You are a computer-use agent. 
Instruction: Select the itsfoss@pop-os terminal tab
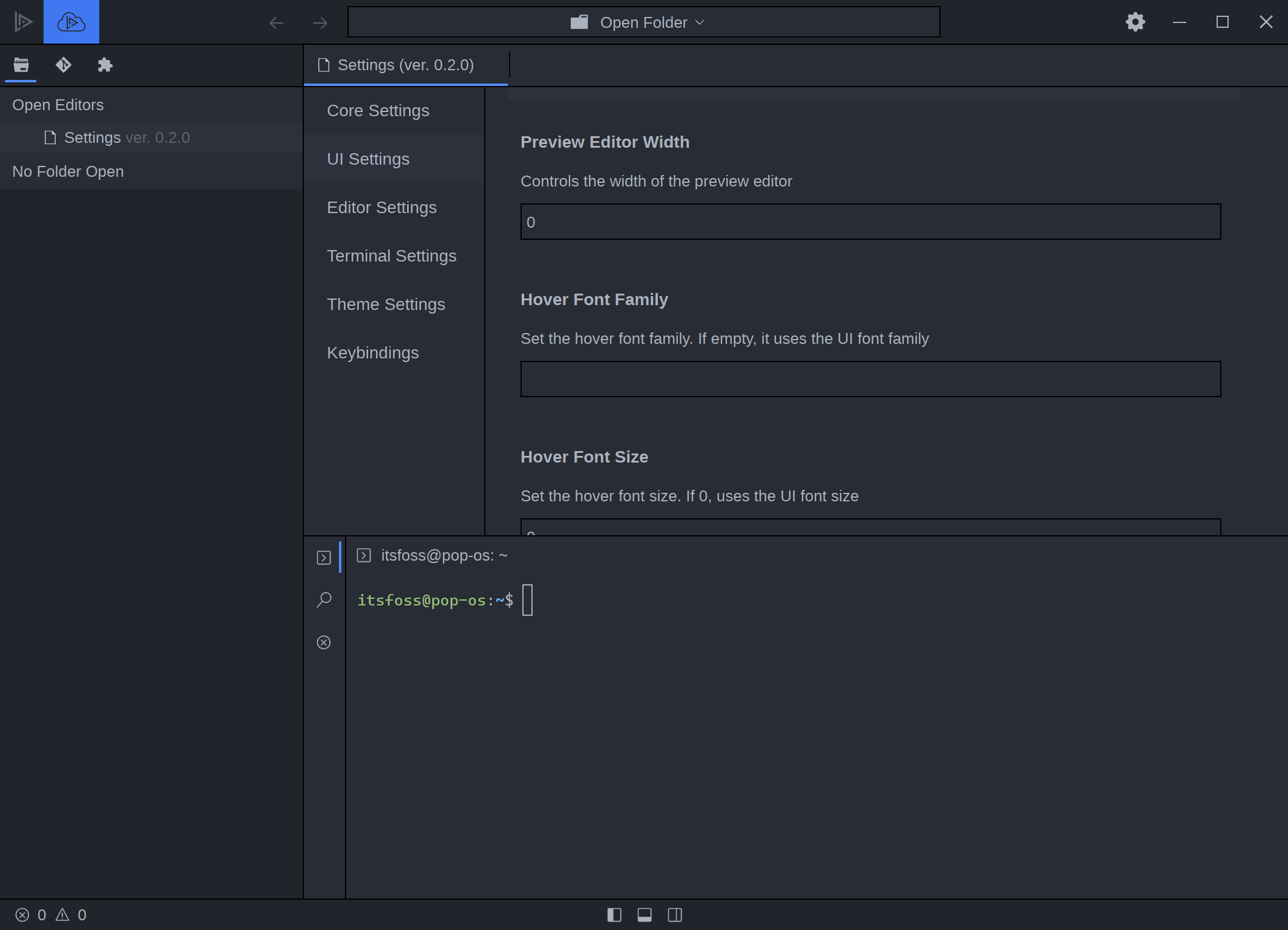pos(432,555)
